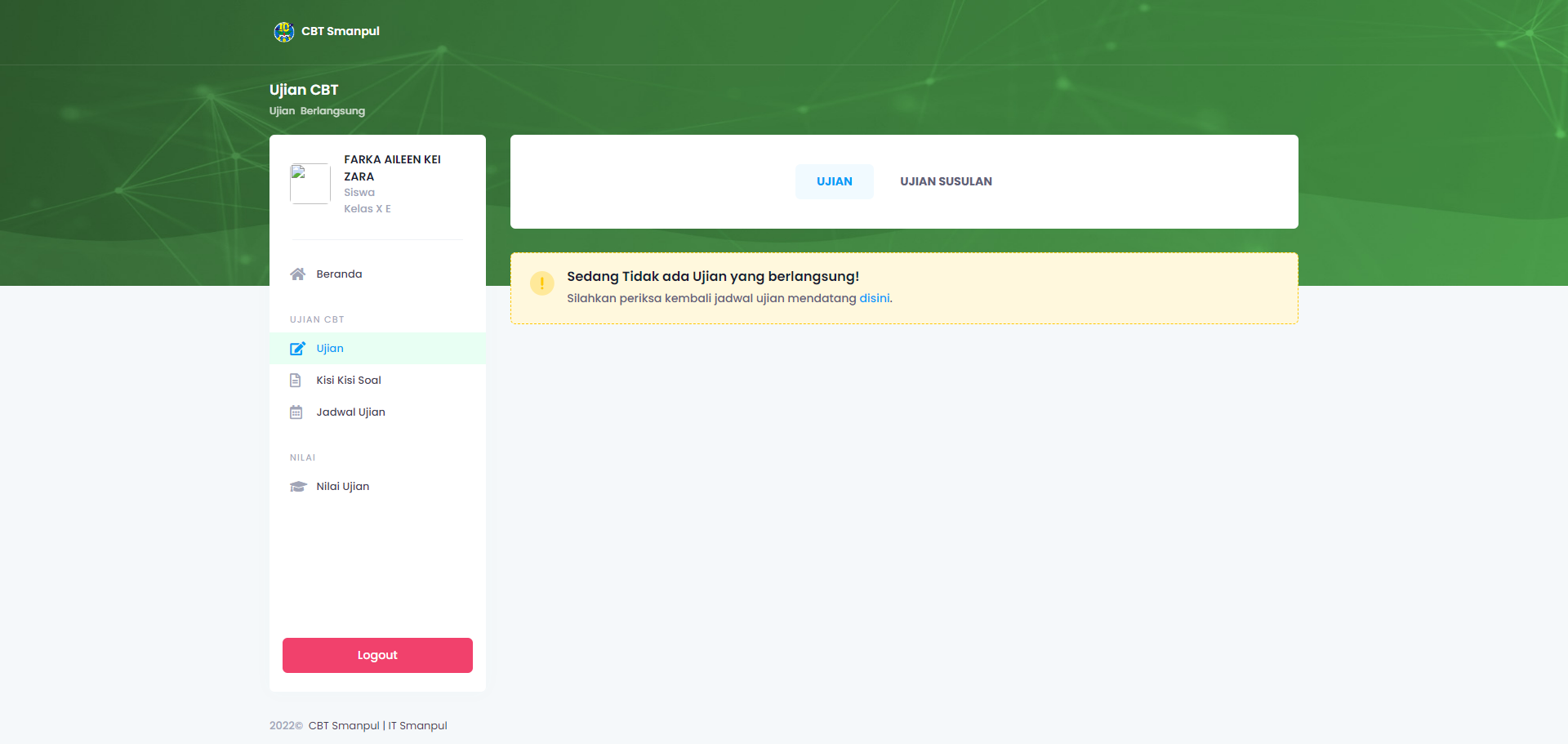This screenshot has height=744, width=1568.
Task: Click the CBT Smanpul header title text
Action: click(341, 32)
